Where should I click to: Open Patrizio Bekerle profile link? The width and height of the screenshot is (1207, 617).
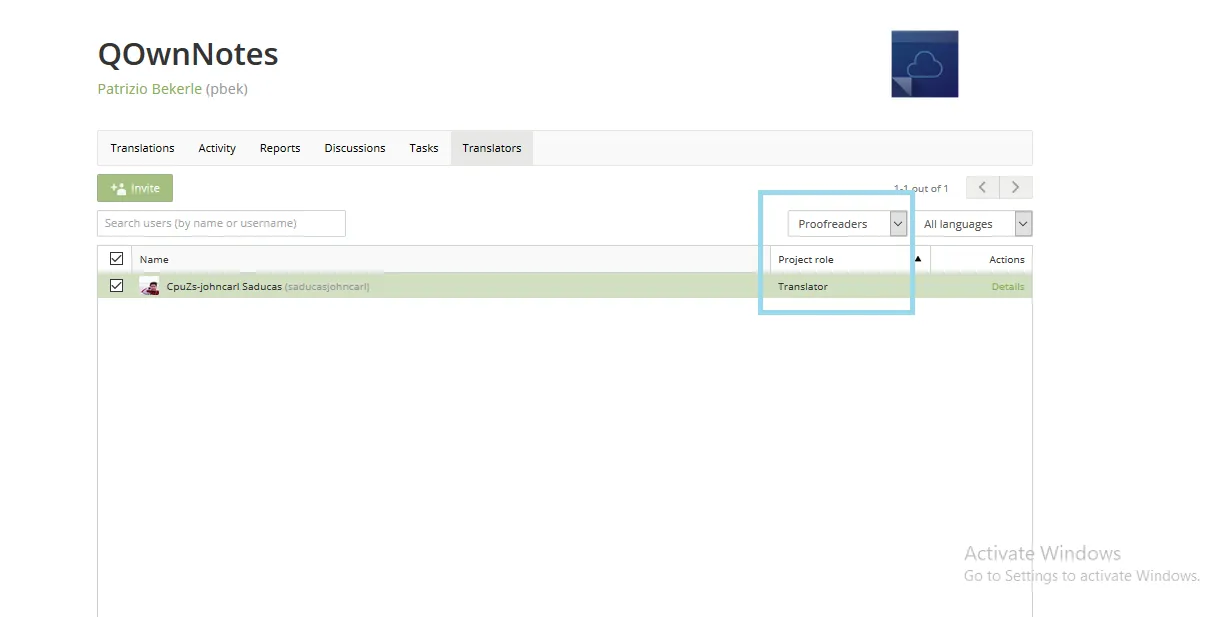(150, 89)
